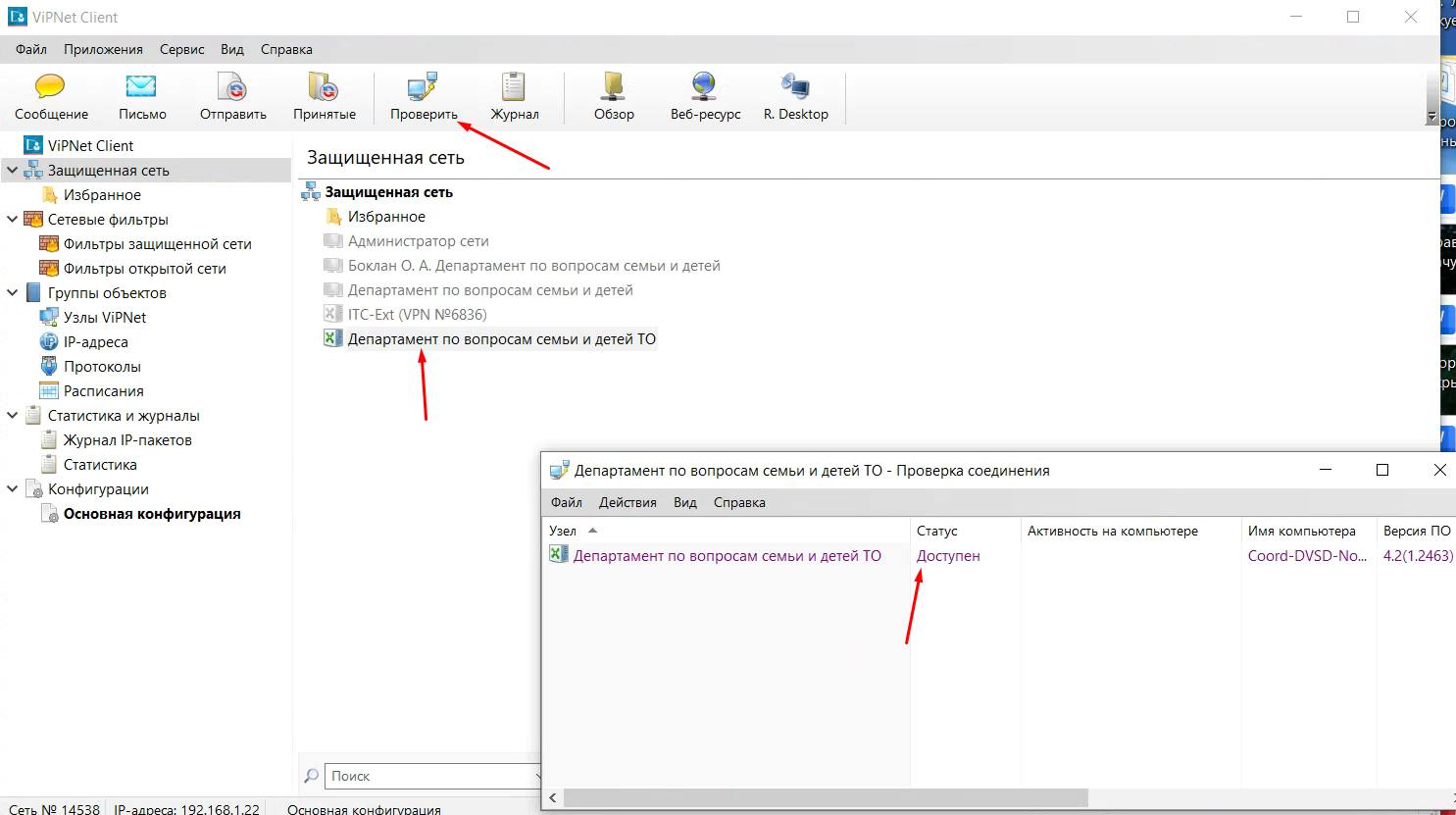Image resolution: width=1456 pixels, height=815 pixels.
Task: Click the Отправить toolbar icon
Action: click(232, 88)
